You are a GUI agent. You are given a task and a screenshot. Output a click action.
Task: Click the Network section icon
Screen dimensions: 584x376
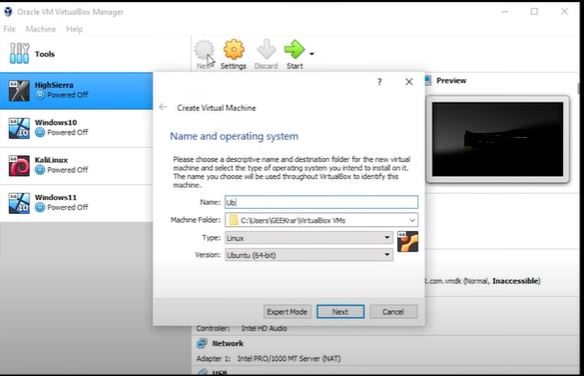pyautogui.click(x=201, y=343)
